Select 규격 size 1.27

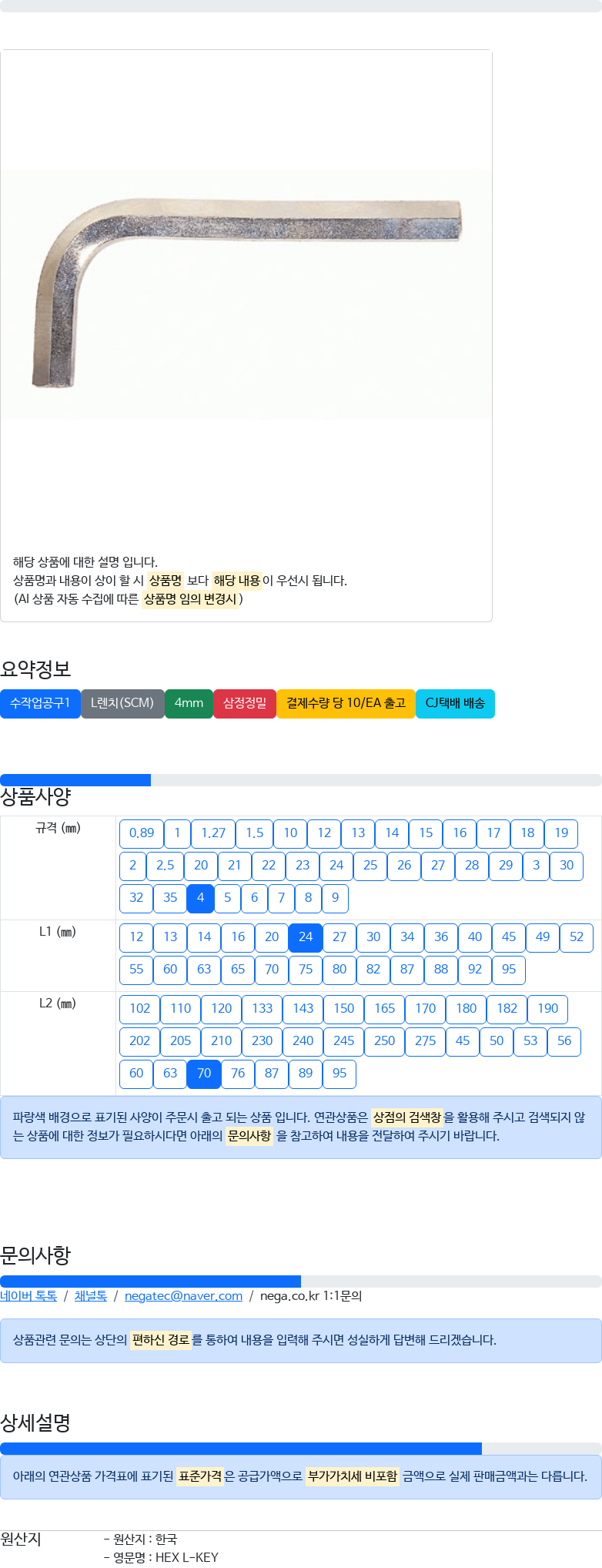point(213,833)
